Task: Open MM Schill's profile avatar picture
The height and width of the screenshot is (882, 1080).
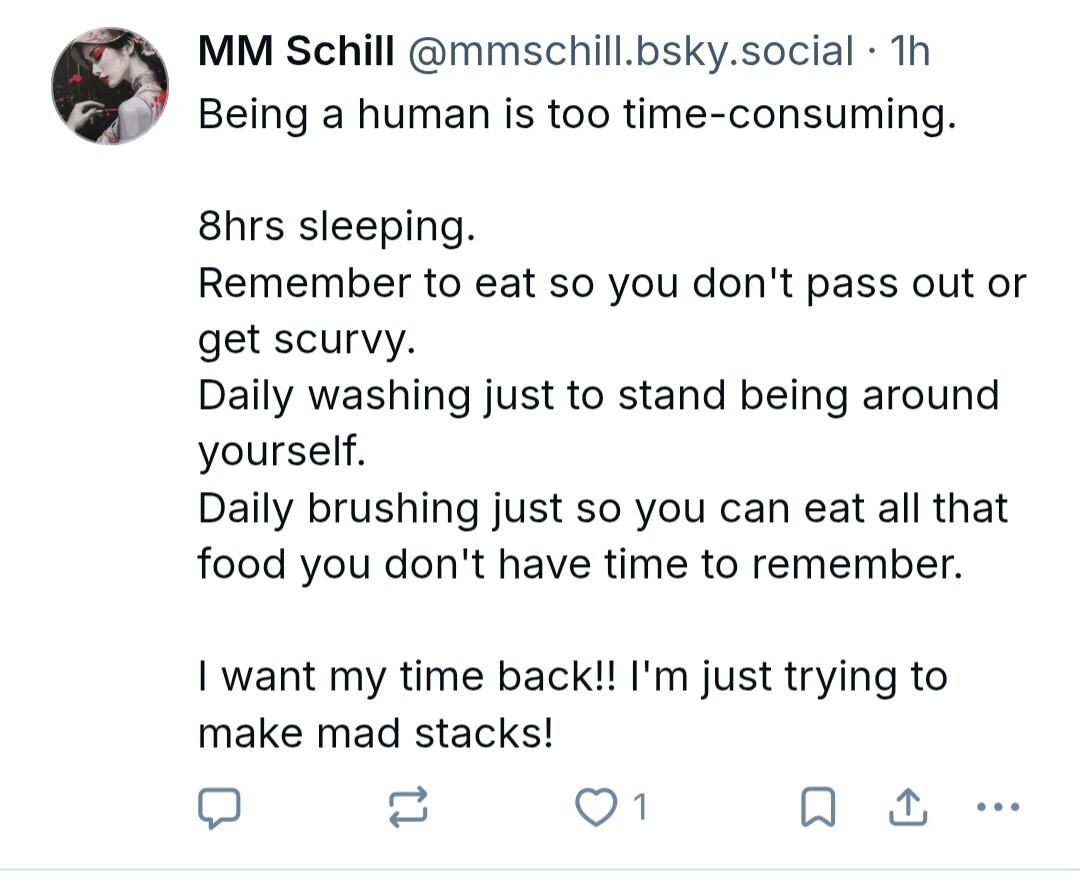Action: coord(110,86)
